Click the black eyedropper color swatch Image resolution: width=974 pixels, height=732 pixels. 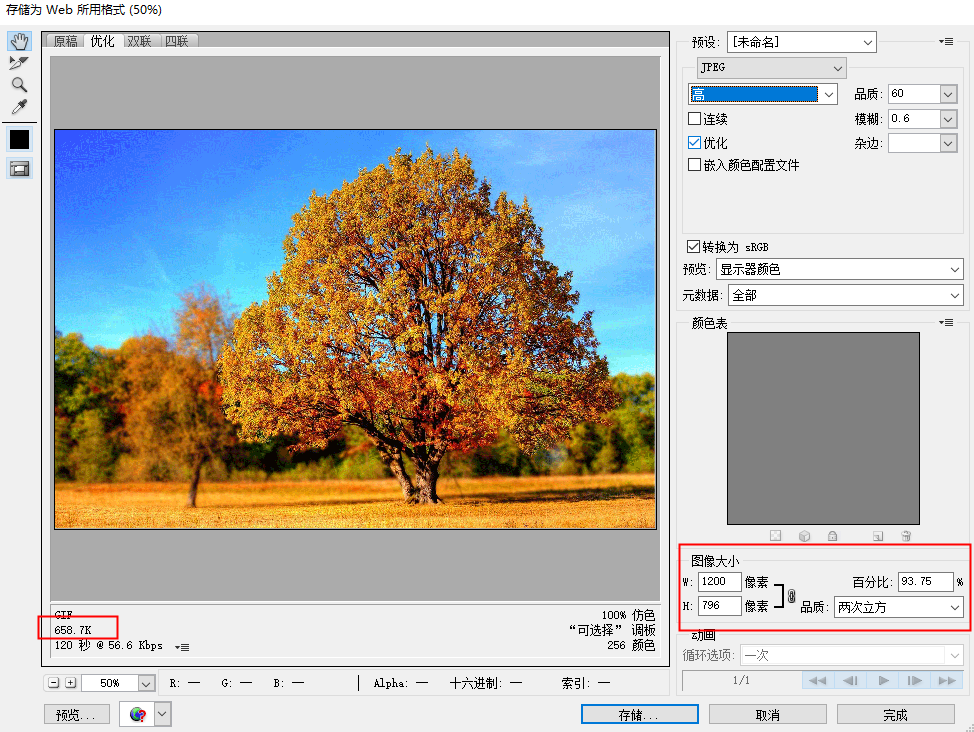[19, 139]
